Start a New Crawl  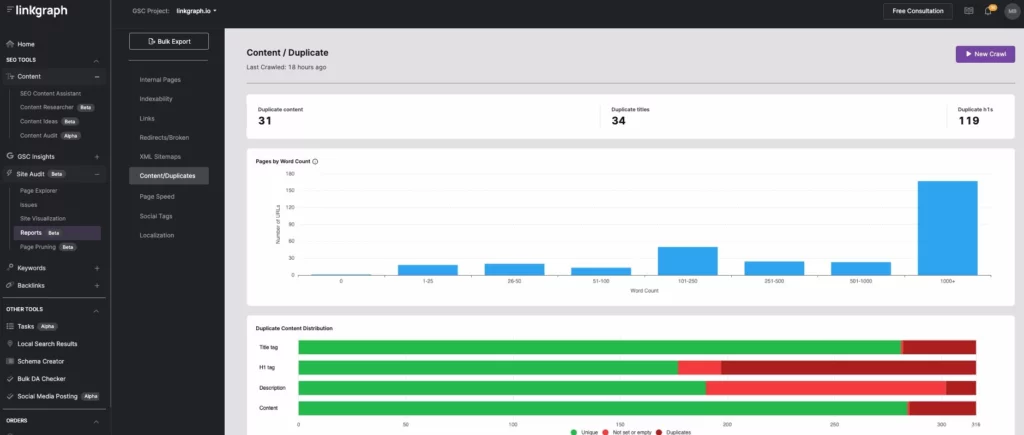984,54
